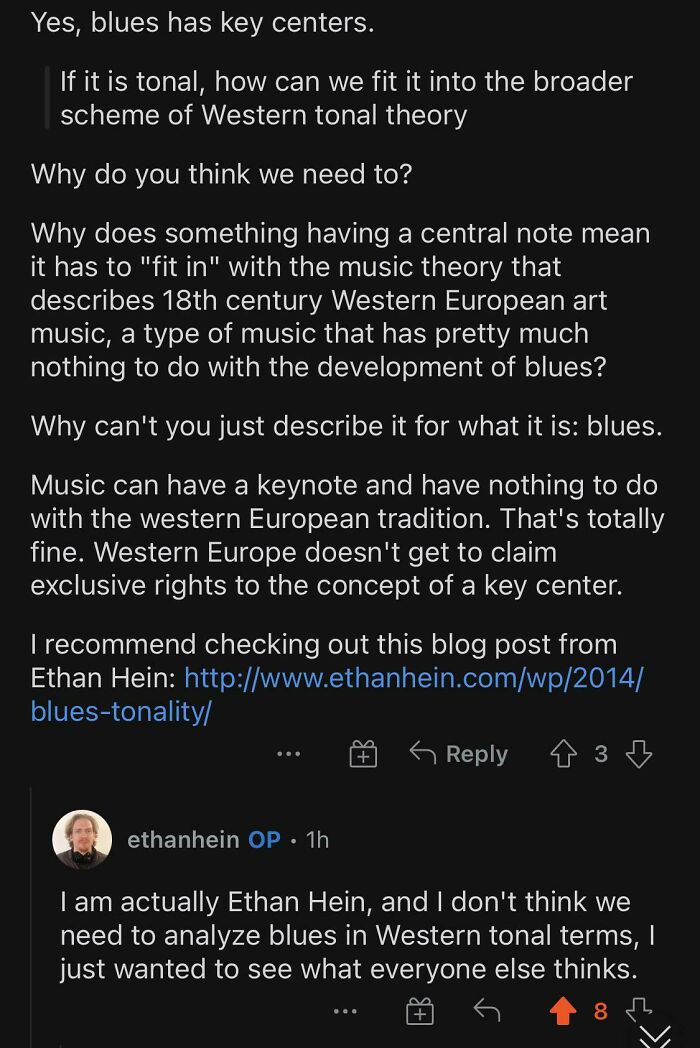
Task: Tap the OP badge beside ethanhein
Action: (264, 839)
